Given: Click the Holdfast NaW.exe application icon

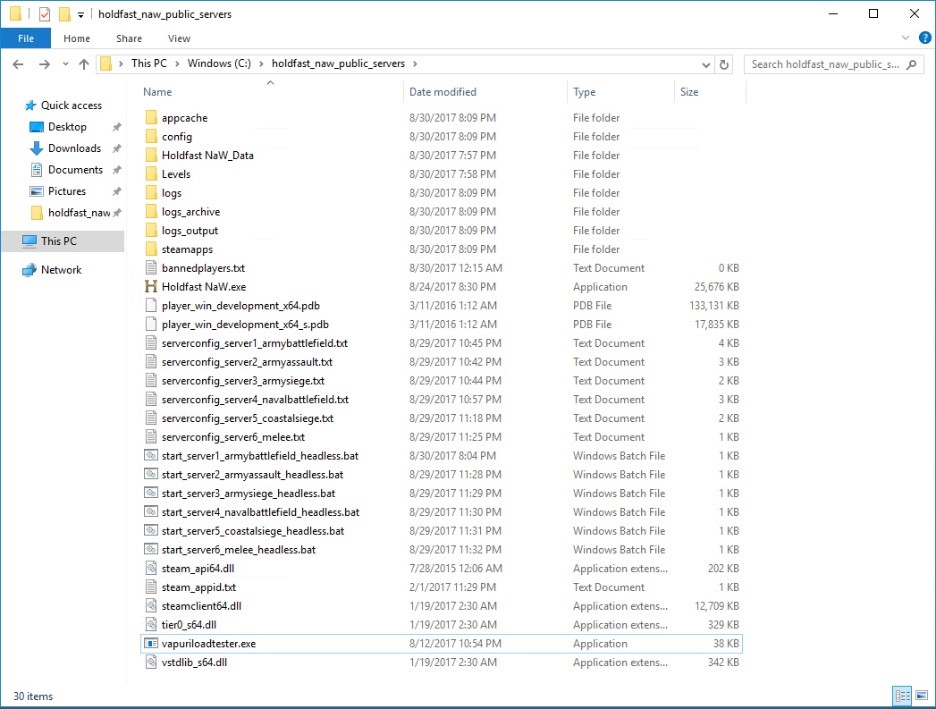Looking at the screenshot, I should [151, 287].
